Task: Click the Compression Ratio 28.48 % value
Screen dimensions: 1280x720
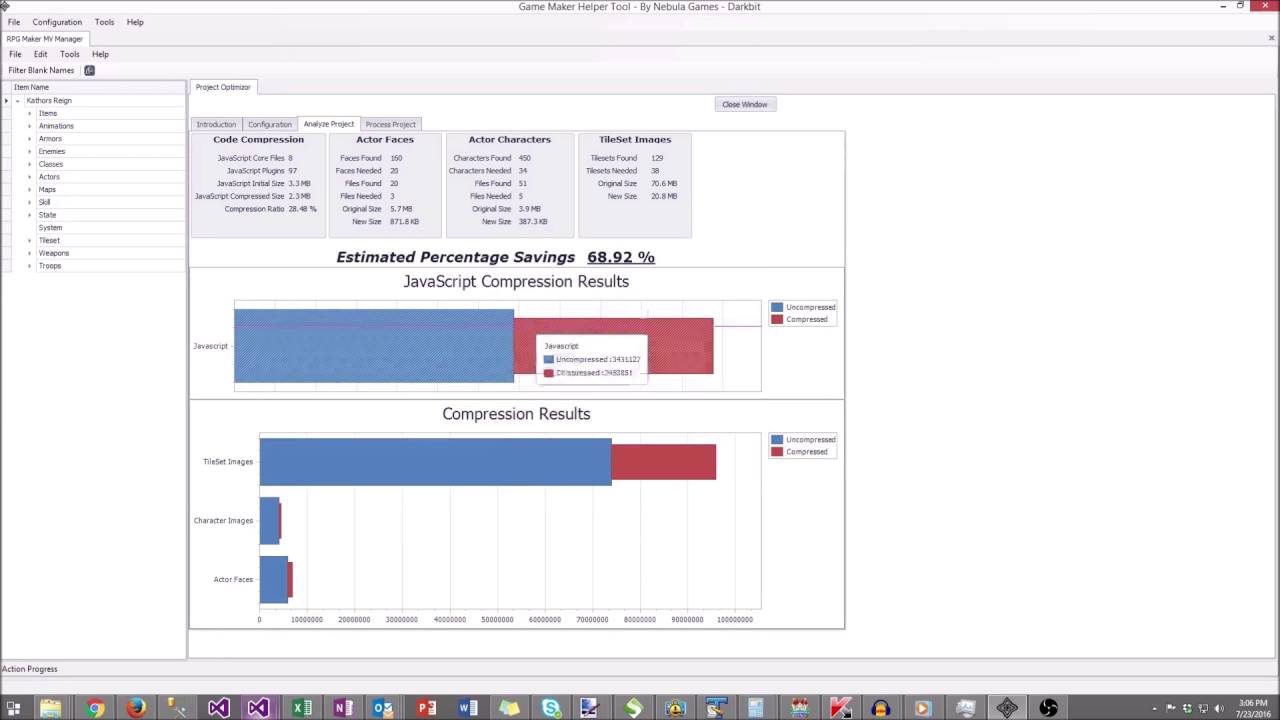Action: (x=302, y=209)
